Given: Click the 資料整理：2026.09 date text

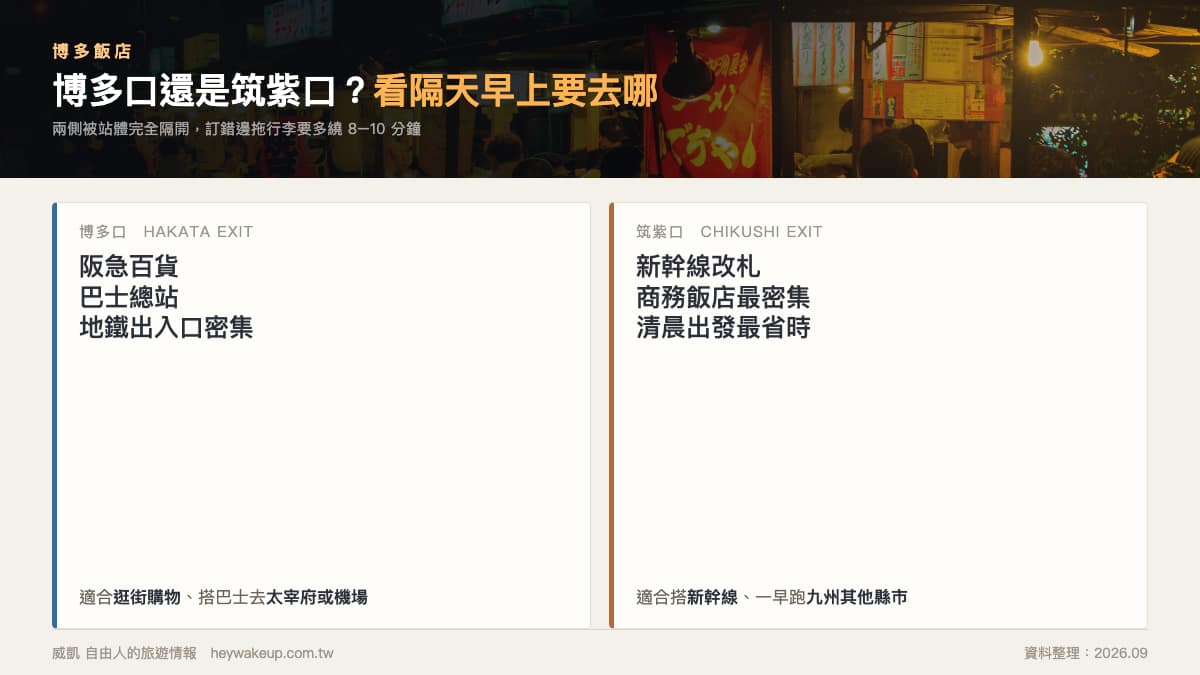Looking at the screenshot, I should 1086,653.
